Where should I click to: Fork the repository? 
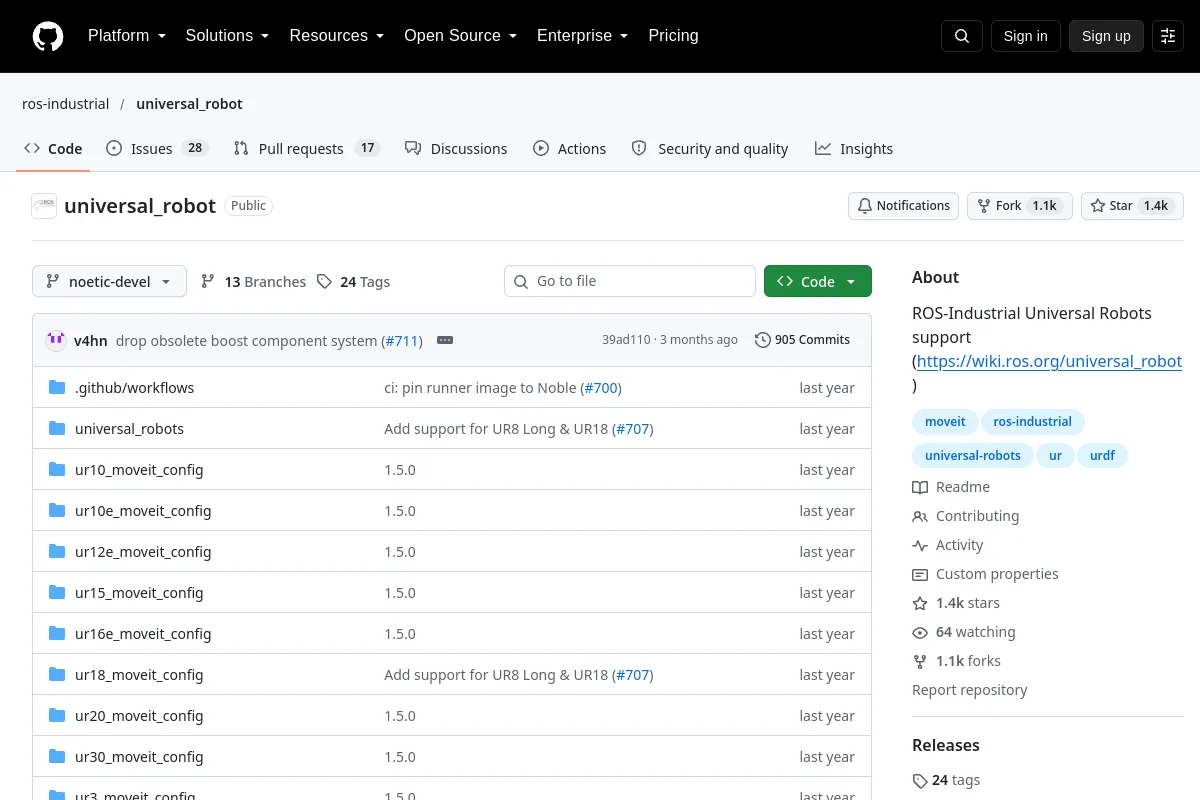pyautogui.click(x=1020, y=206)
